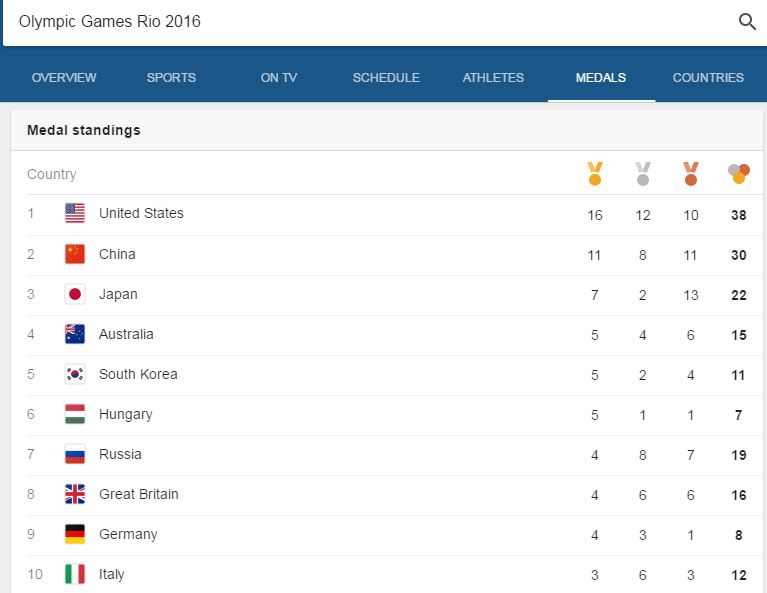Click the Great Britain flag icon
767x593 pixels.
click(x=75, y=494)
